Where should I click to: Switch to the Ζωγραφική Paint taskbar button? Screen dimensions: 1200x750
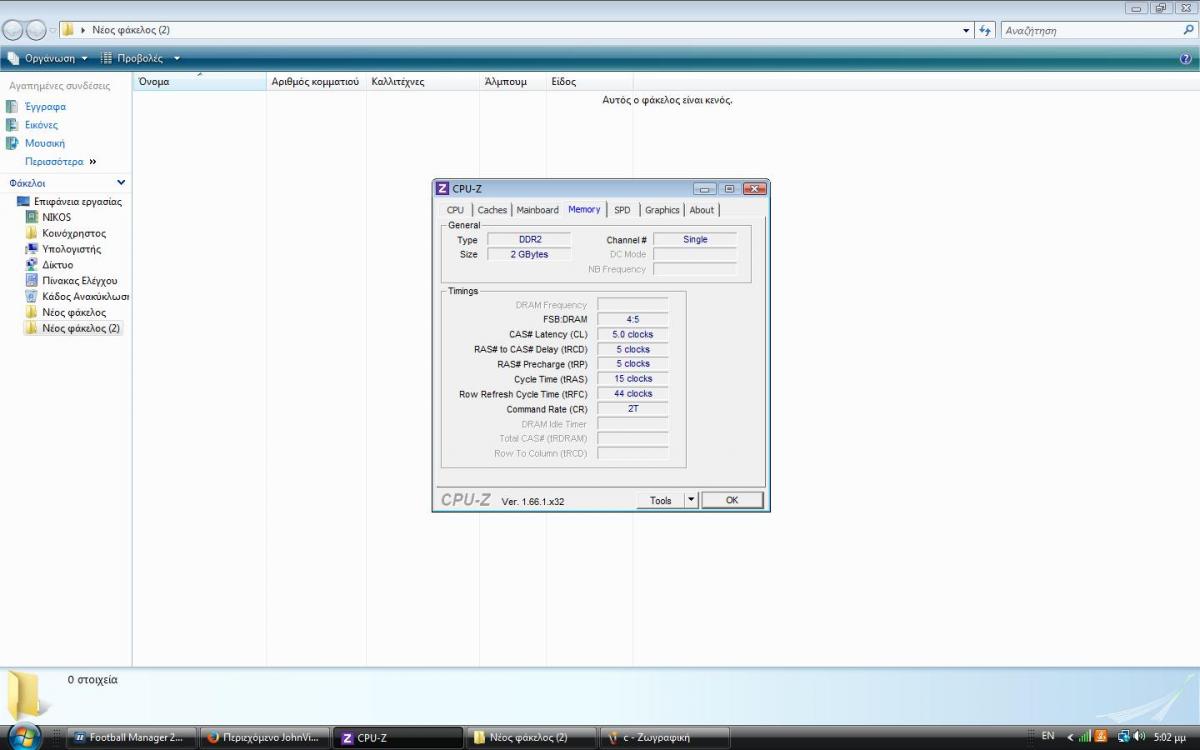pyautogui.click(x=667, y=738)
